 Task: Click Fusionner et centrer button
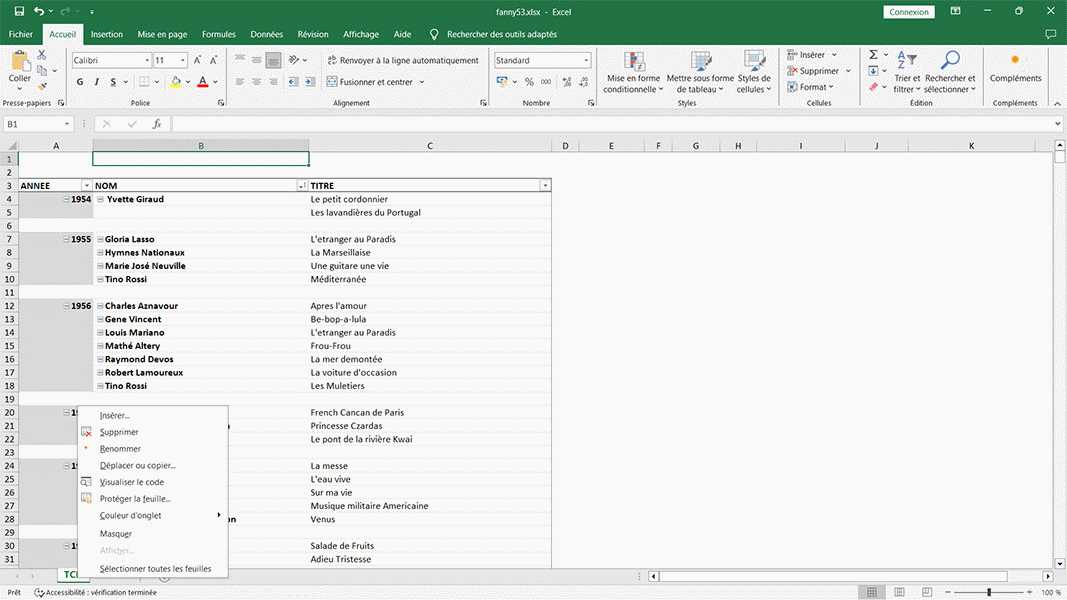(375, 82)
